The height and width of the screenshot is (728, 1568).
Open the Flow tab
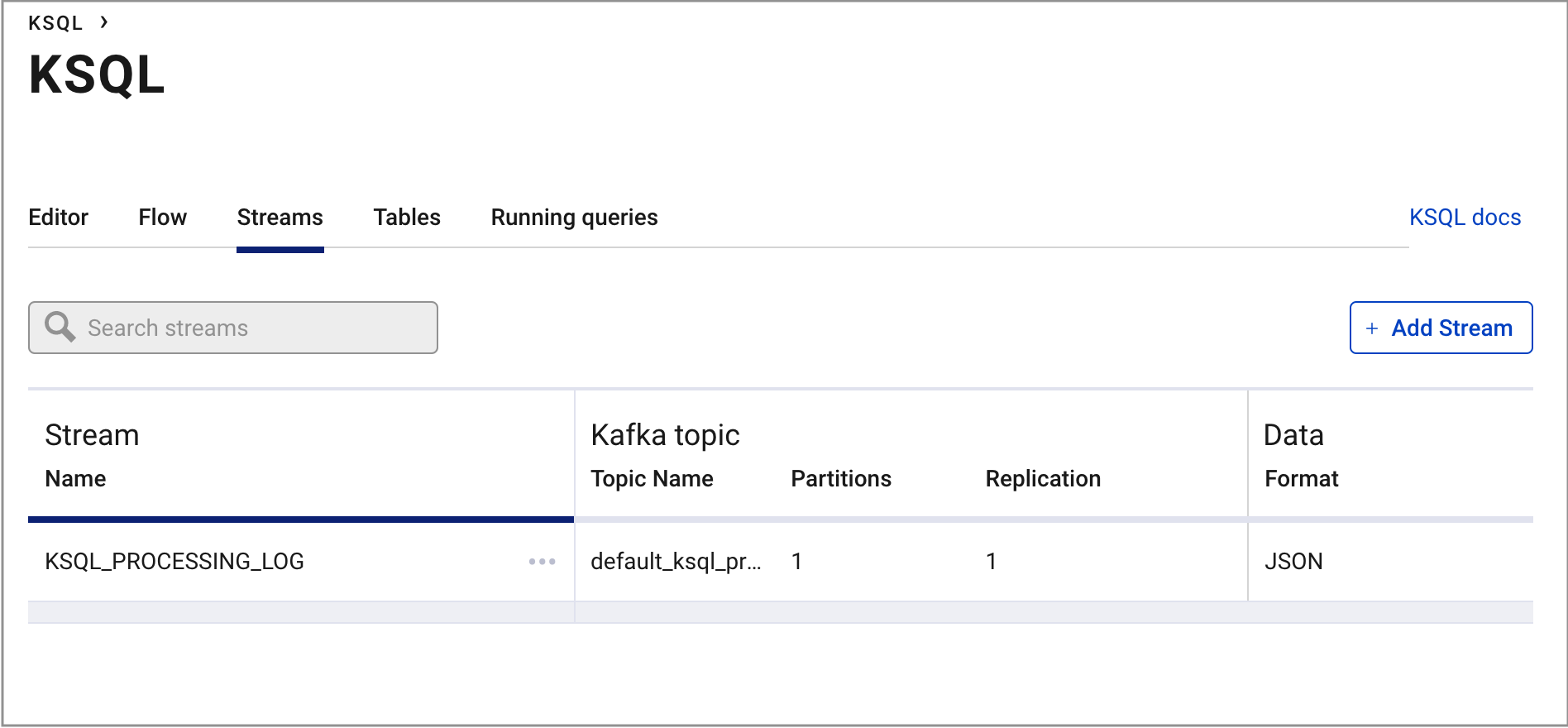pyautogui.click(x=162, y=218)
